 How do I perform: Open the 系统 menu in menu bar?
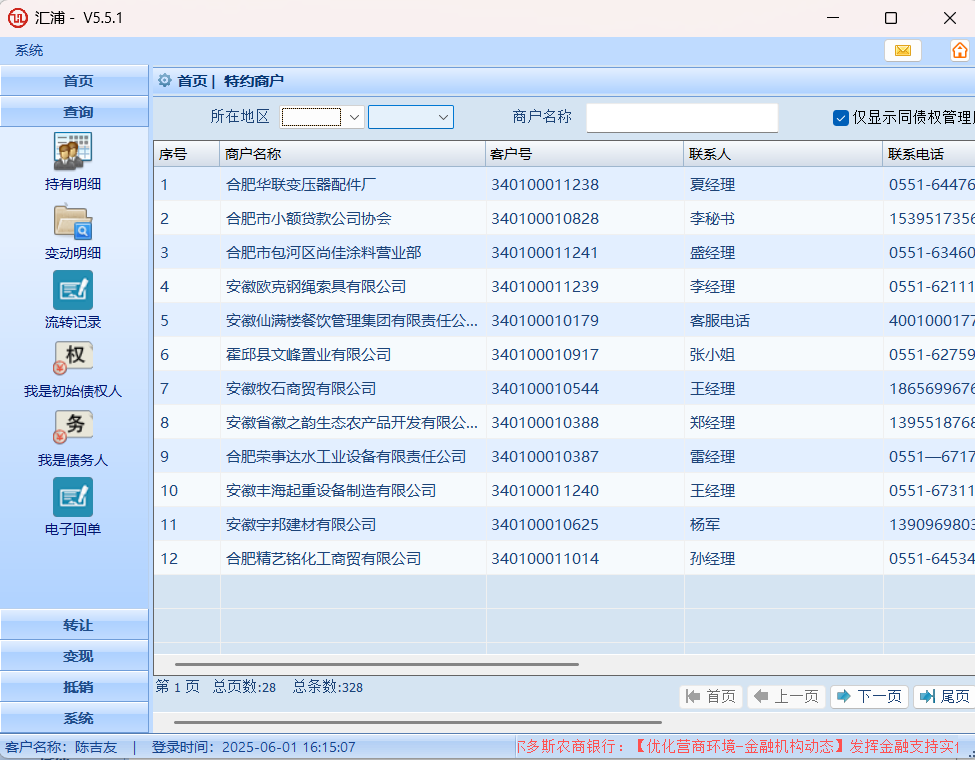coord(29,50)
